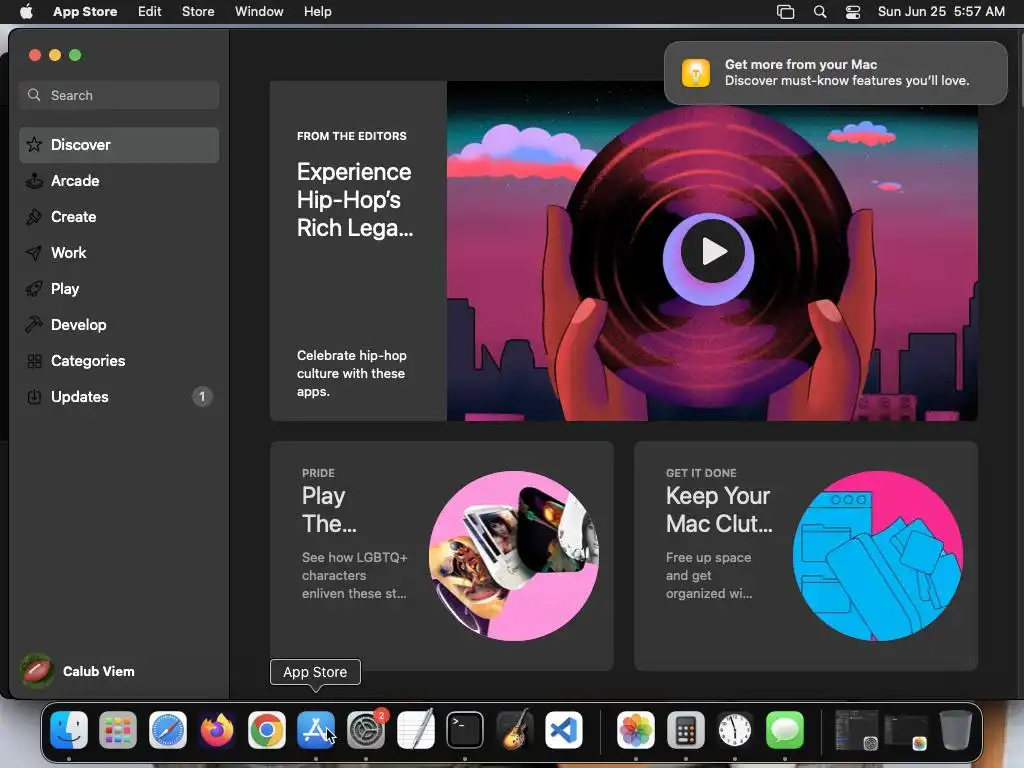Open Spotlight search in menu bar

(820, 12)
